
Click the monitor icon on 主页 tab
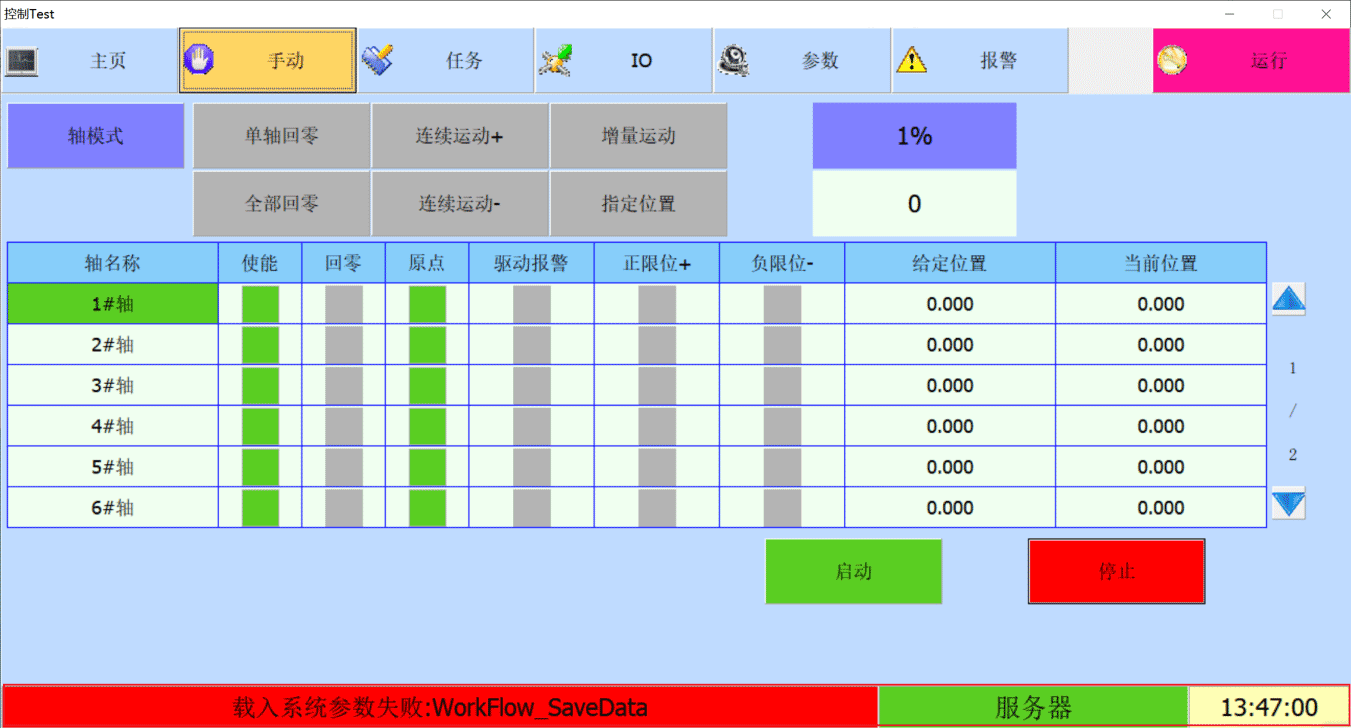coord(22,61)
